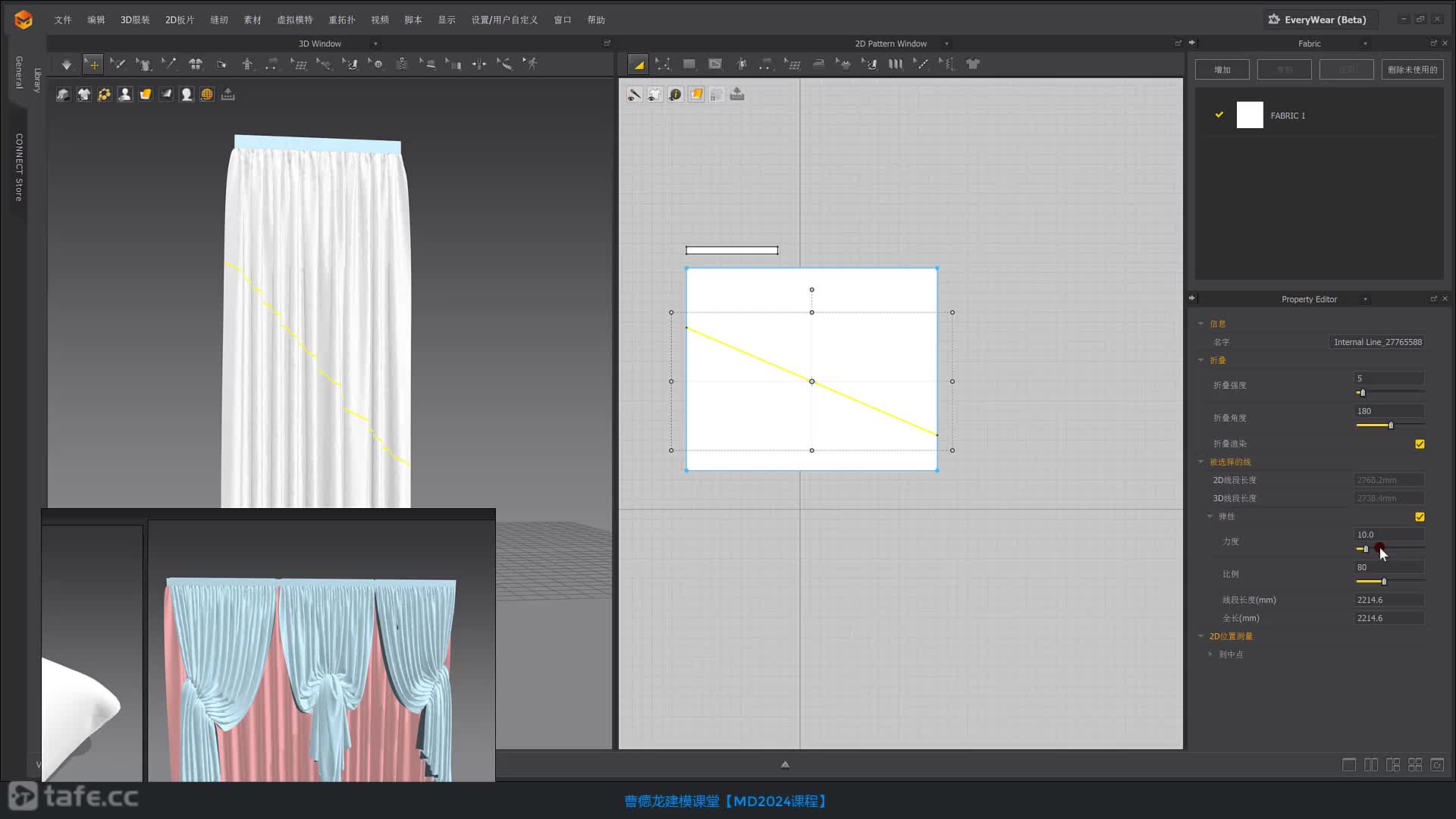Image resolution: width=1456 pixels, height=819 pixels.
Task: Expand the 到中点 item
Action: coord(1210,654)
